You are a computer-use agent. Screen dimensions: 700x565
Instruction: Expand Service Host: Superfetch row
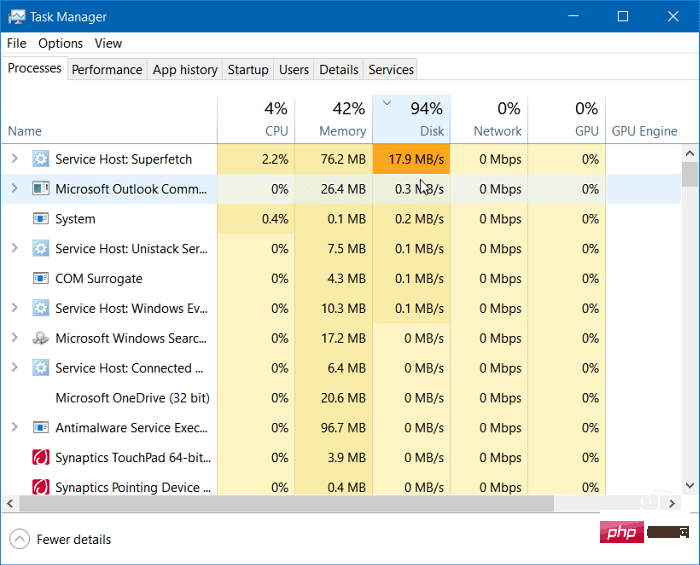tap(14, 158)
